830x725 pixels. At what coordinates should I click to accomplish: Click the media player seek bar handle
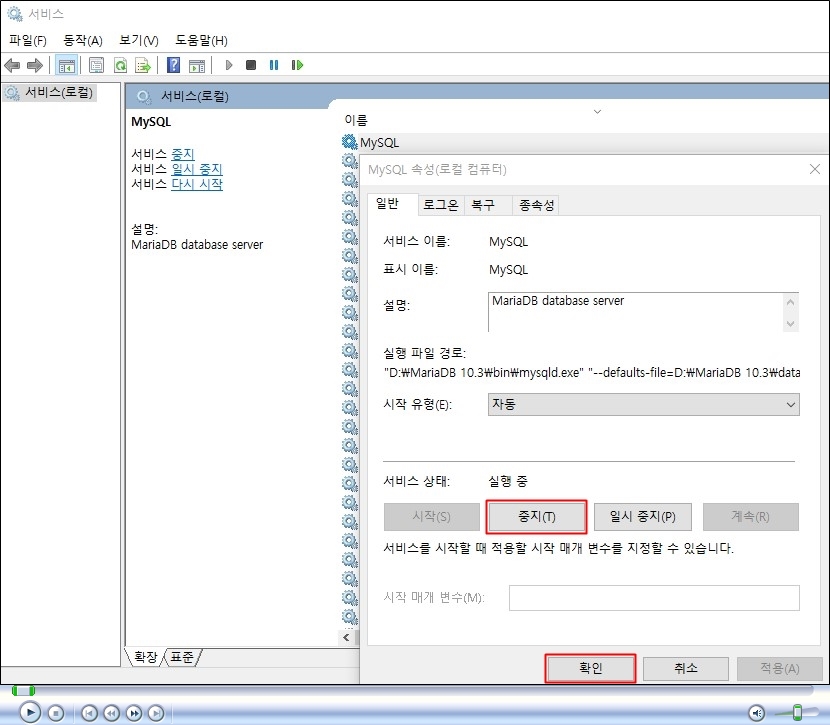coord(23,691)
